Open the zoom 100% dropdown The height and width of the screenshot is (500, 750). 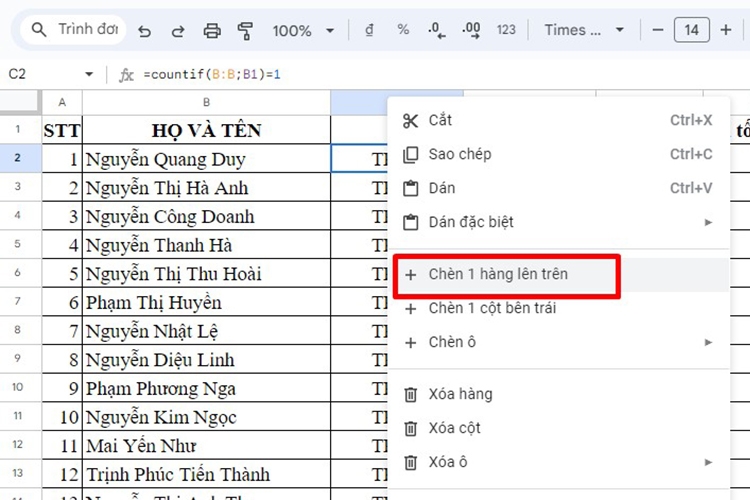click(303, 31)
